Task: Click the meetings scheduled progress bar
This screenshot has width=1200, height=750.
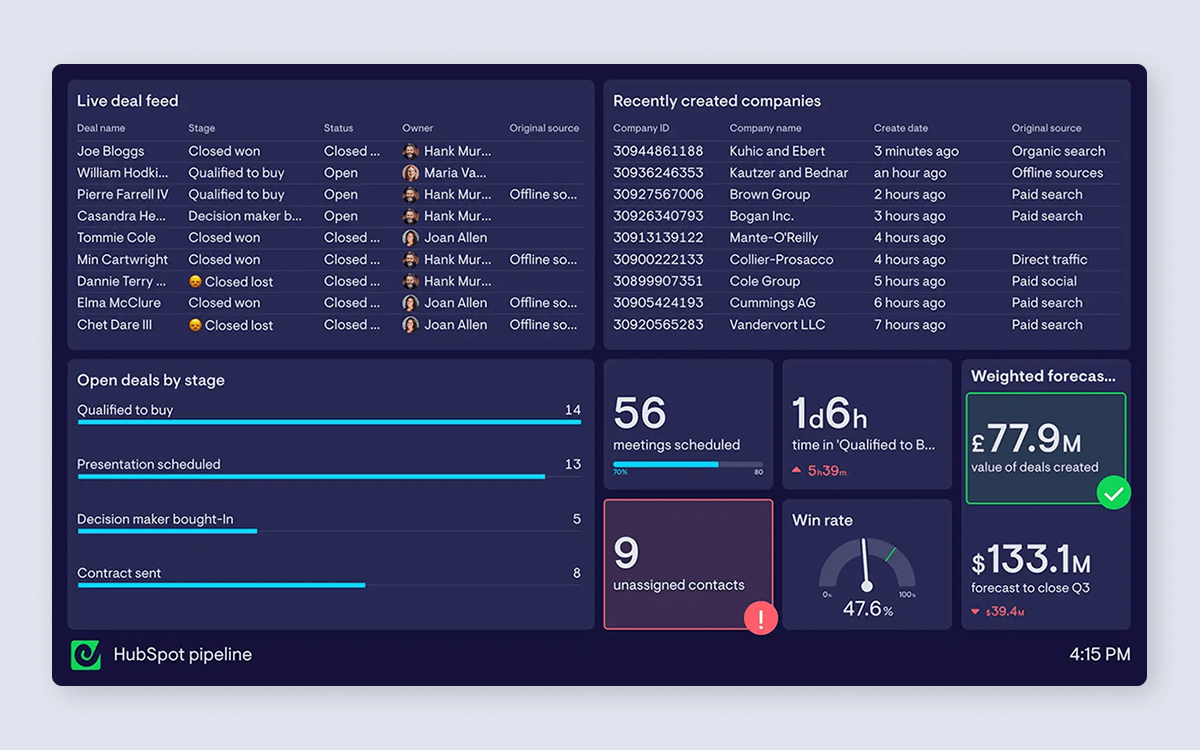Action: 688,464
